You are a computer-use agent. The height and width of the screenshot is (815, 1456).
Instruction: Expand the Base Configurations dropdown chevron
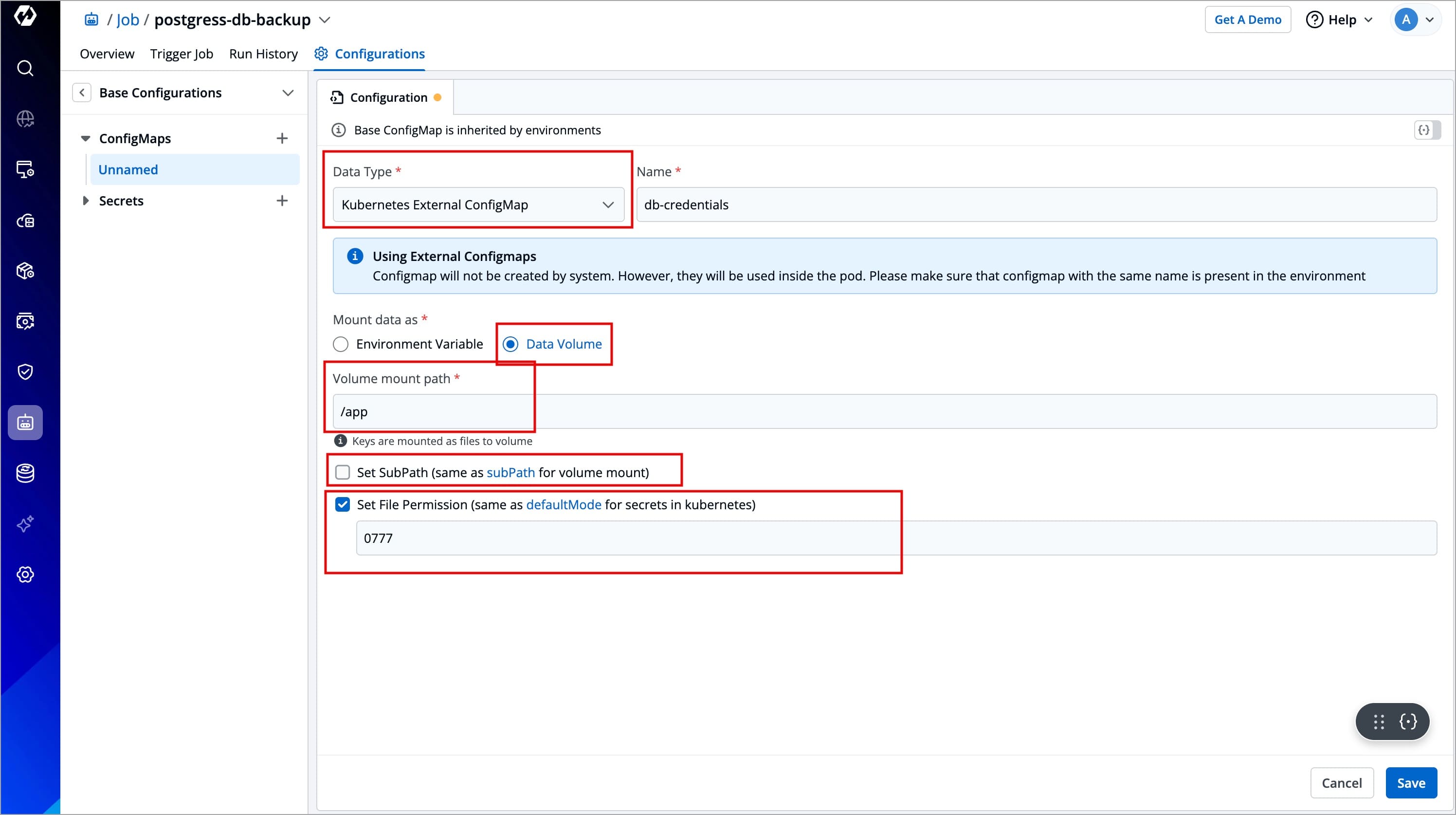click(x=288, y=93)
